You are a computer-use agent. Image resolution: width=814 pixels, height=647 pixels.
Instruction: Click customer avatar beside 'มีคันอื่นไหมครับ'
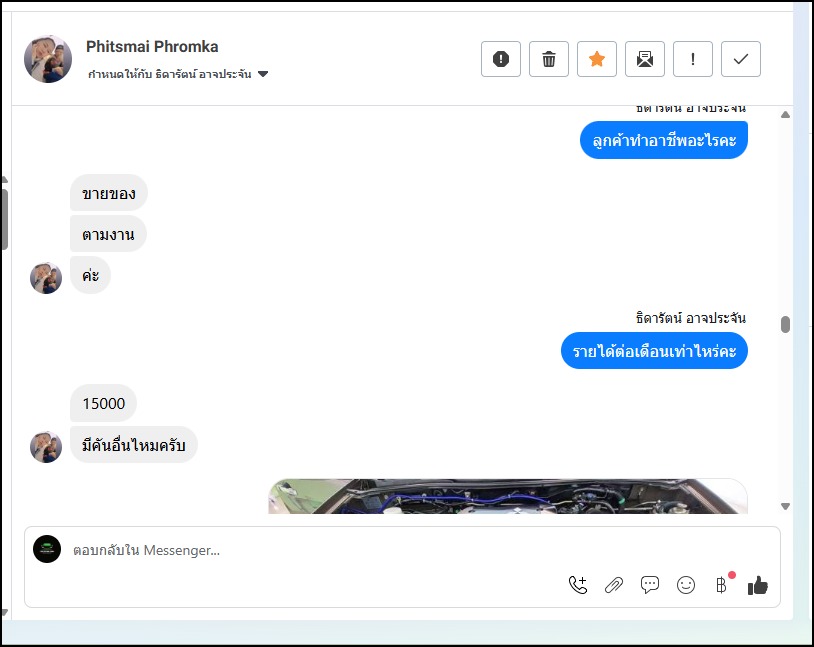(46, 447)
